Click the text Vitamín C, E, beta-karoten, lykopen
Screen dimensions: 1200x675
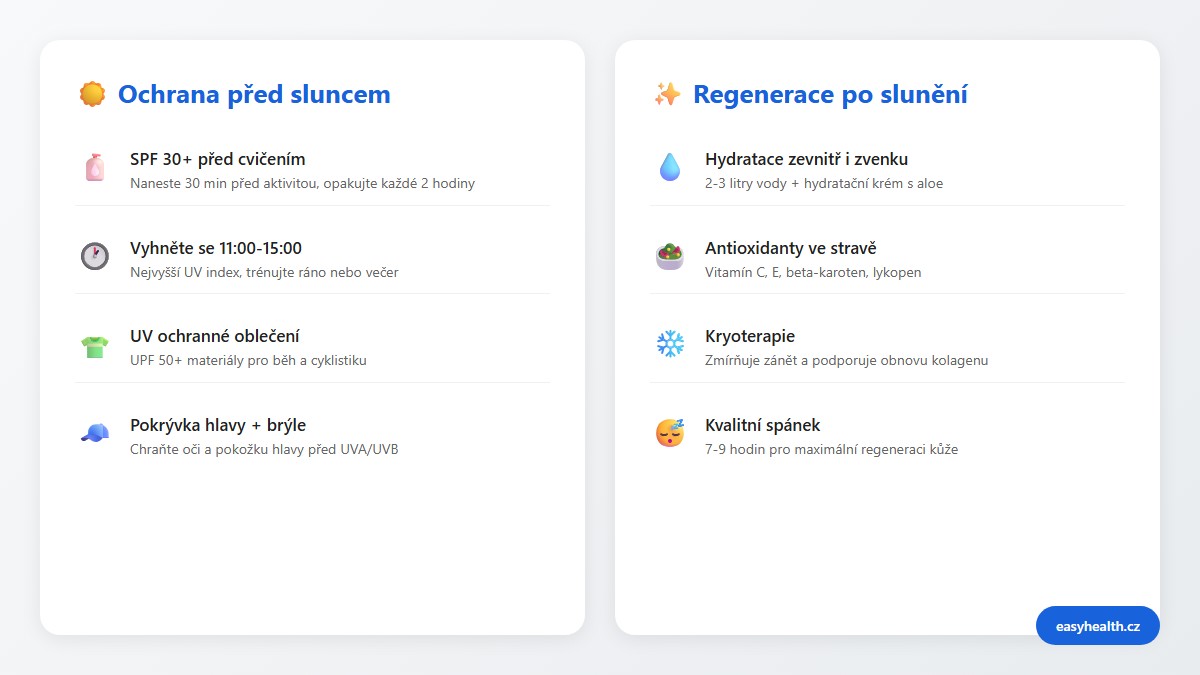coord(813,272)
